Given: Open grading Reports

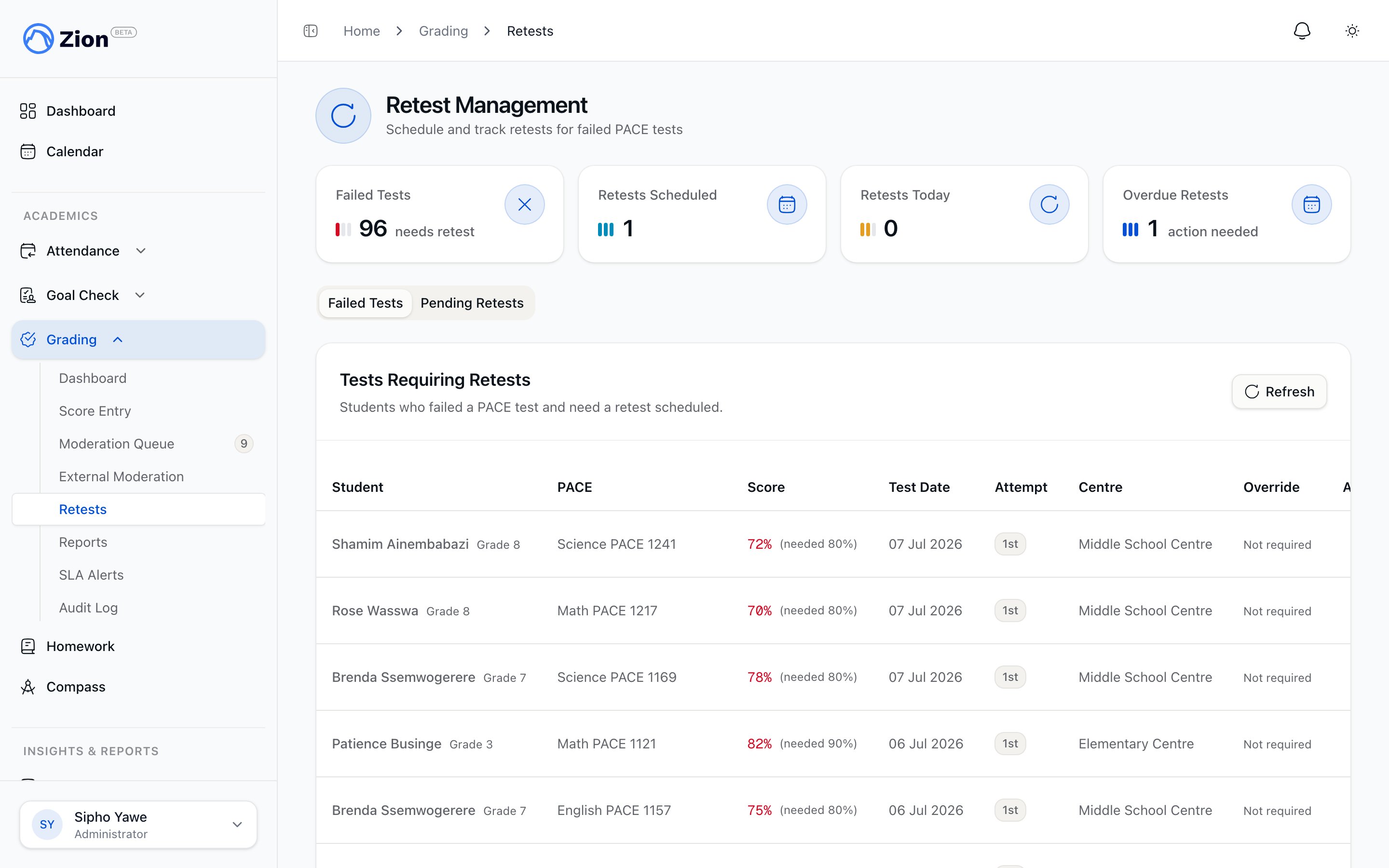Looking at the screenshot, I should point(83,542).
